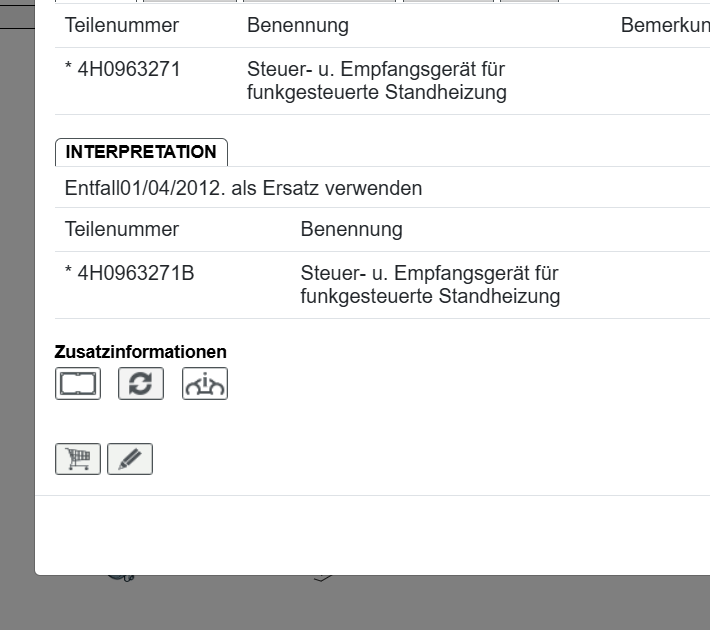Add part to the shopping cart
This screenshot has width=710, height=630.
(78, 459)
